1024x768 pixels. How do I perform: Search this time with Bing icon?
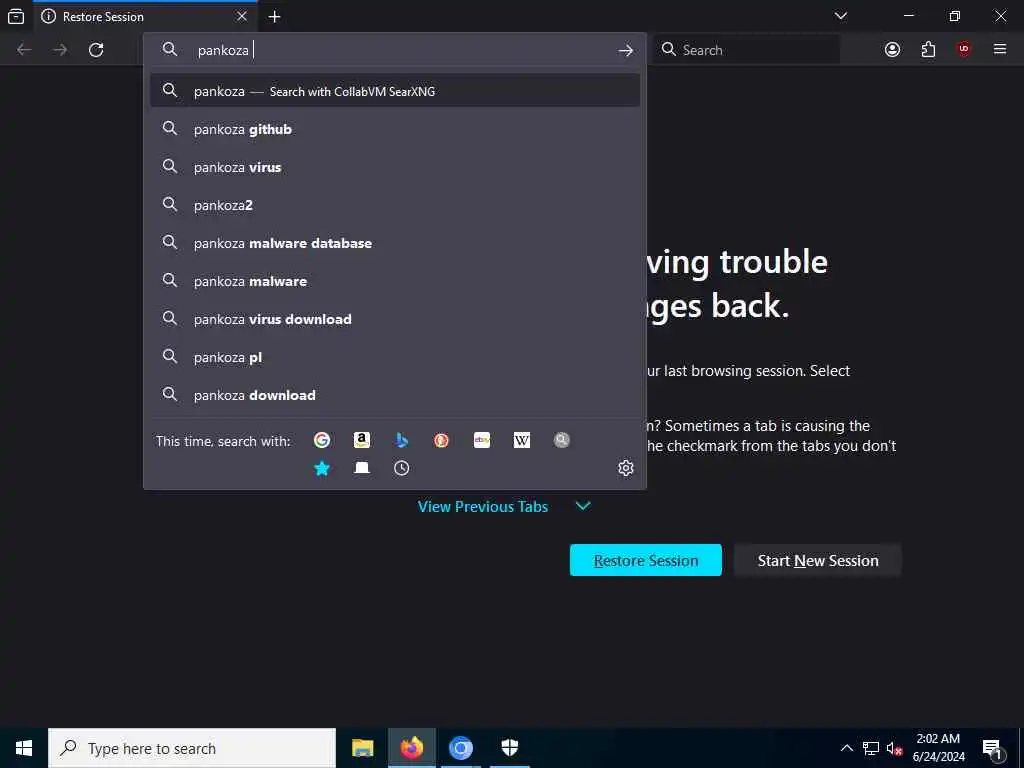[402, 441]
